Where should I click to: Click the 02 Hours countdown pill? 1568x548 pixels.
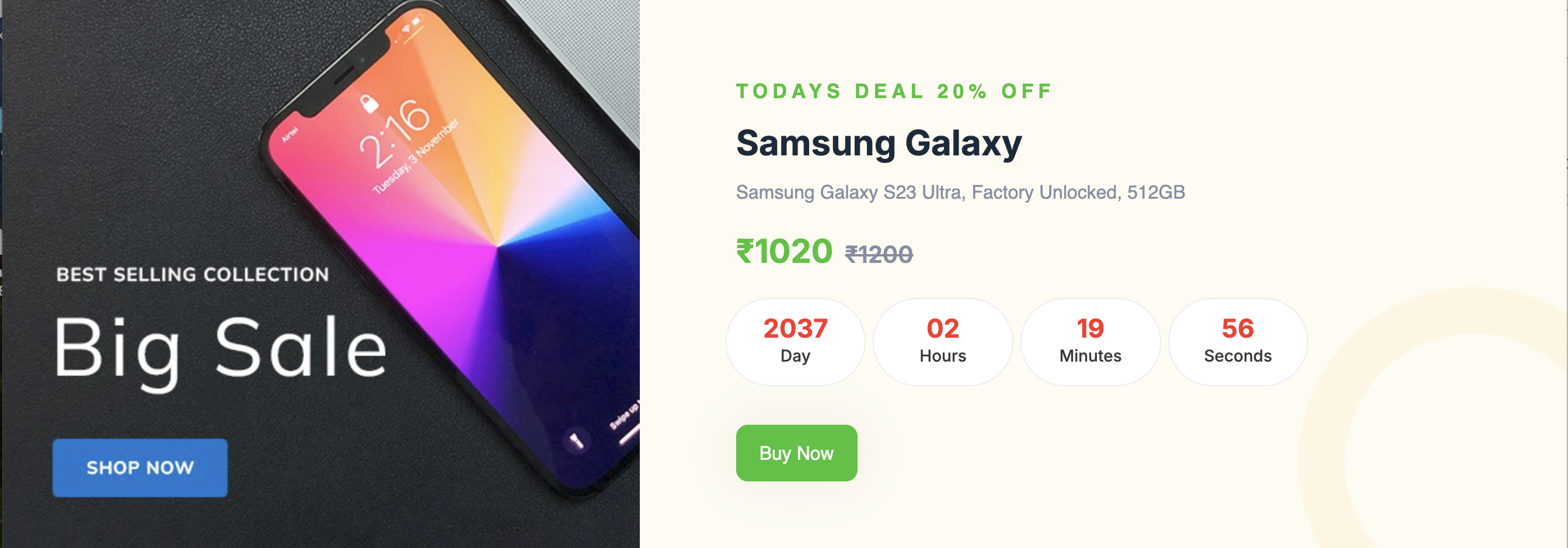tap(942, 342)
